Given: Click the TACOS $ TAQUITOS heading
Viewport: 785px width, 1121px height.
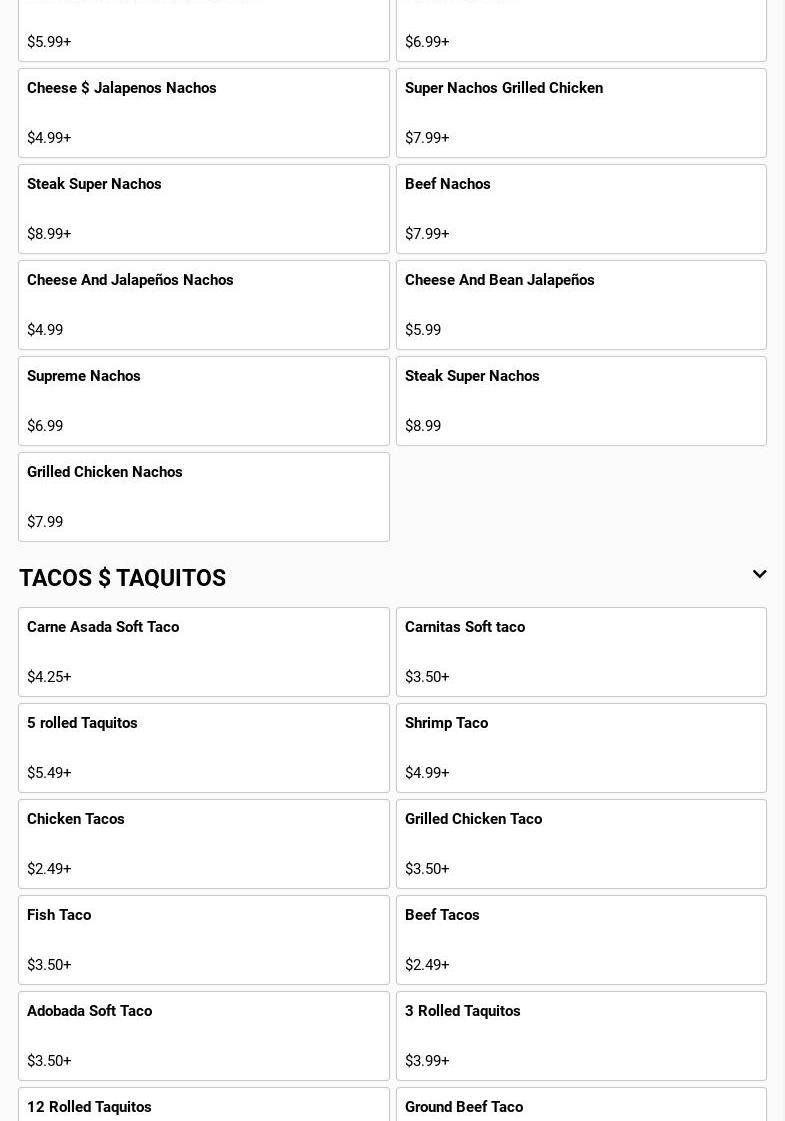Looking at the screenshot, I should (x=122, y=578).
